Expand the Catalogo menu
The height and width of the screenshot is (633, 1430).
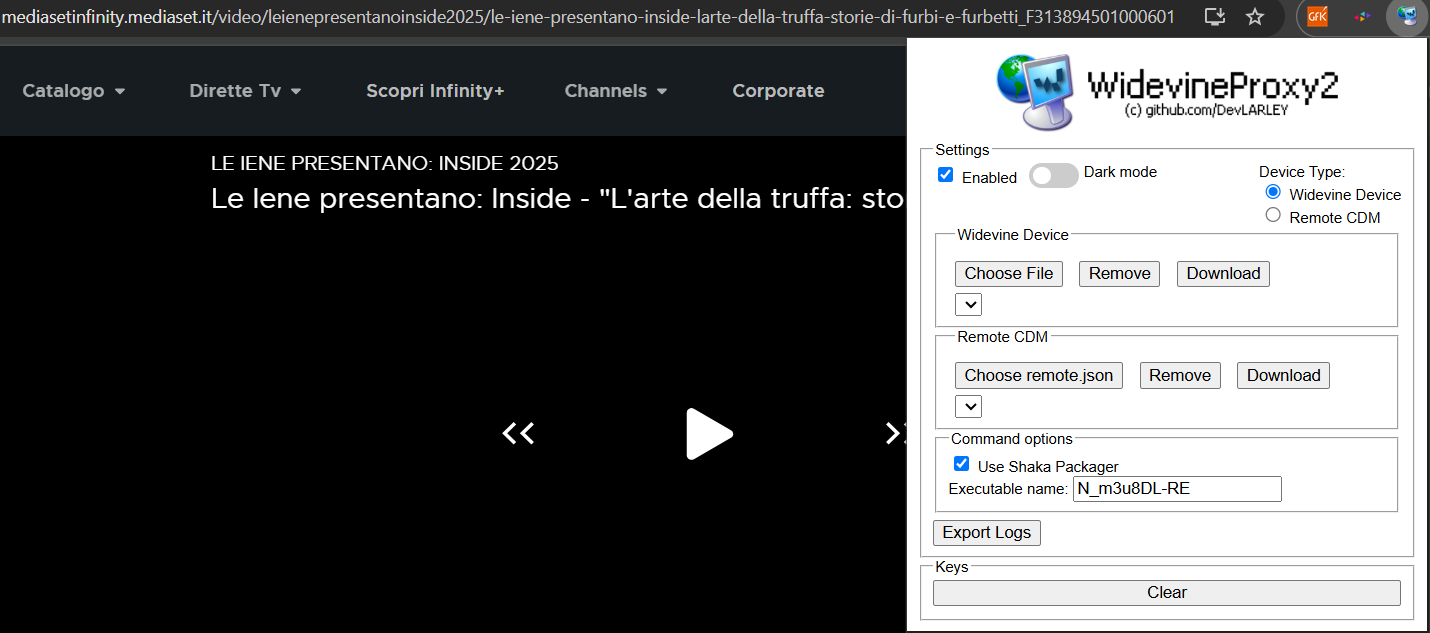(x=74, y=91)
